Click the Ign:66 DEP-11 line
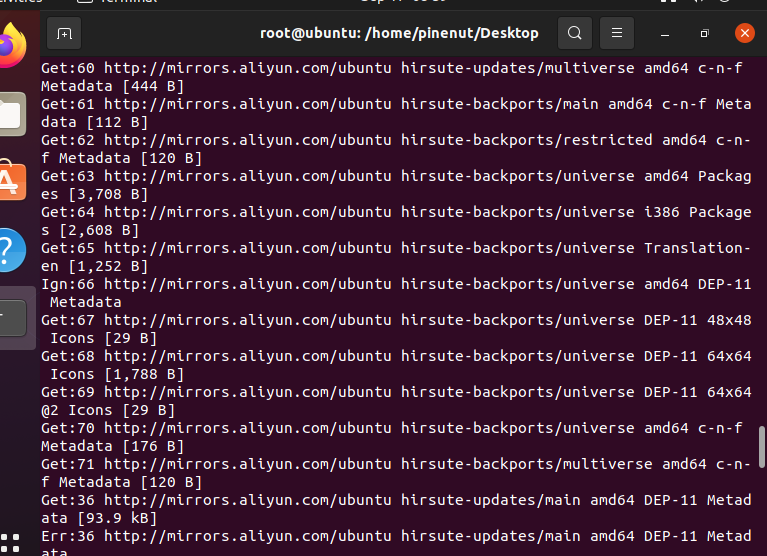The width and height of the screenshot is (767, 556). [396, 284]
